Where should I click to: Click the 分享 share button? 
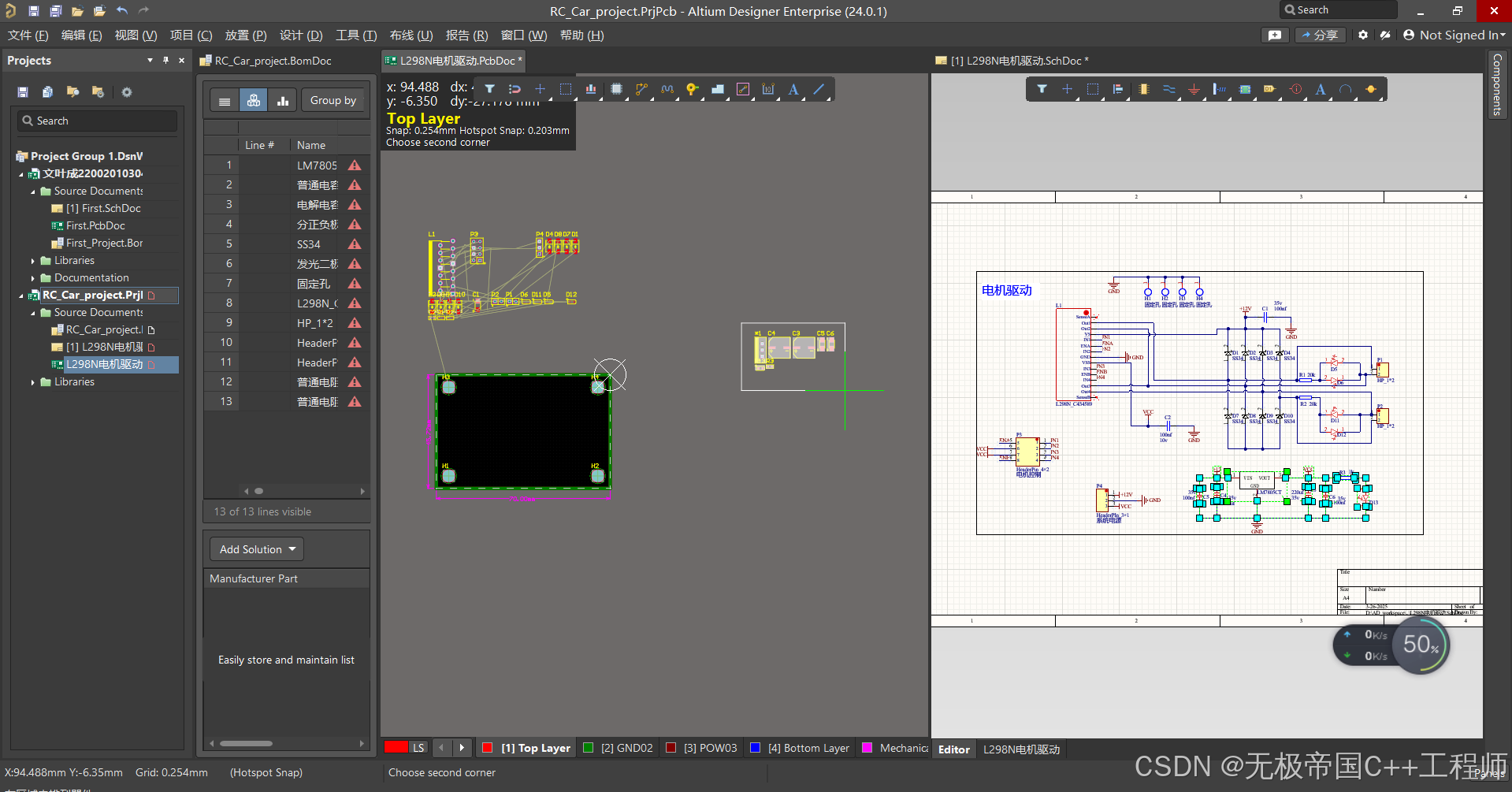1320,35
